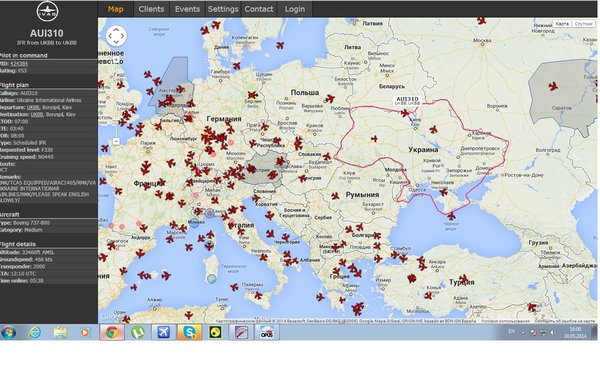Open the departure UKBB airport link
Screen dimensions: 600x375
33,108
